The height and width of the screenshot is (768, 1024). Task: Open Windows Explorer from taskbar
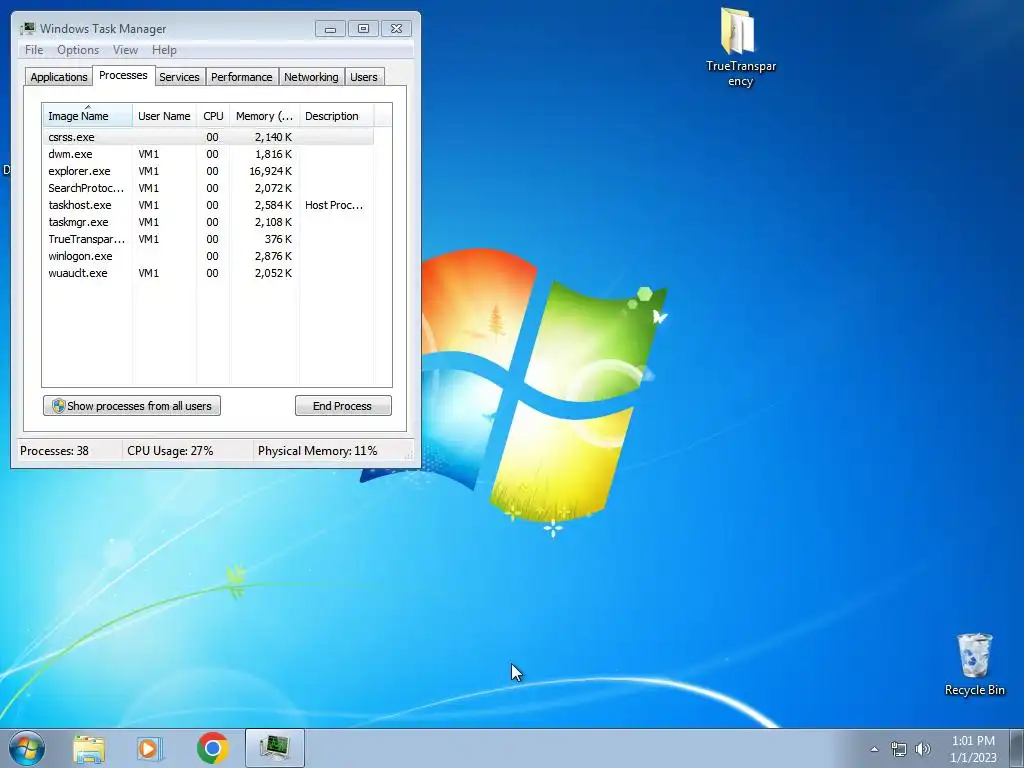(89, 748)
